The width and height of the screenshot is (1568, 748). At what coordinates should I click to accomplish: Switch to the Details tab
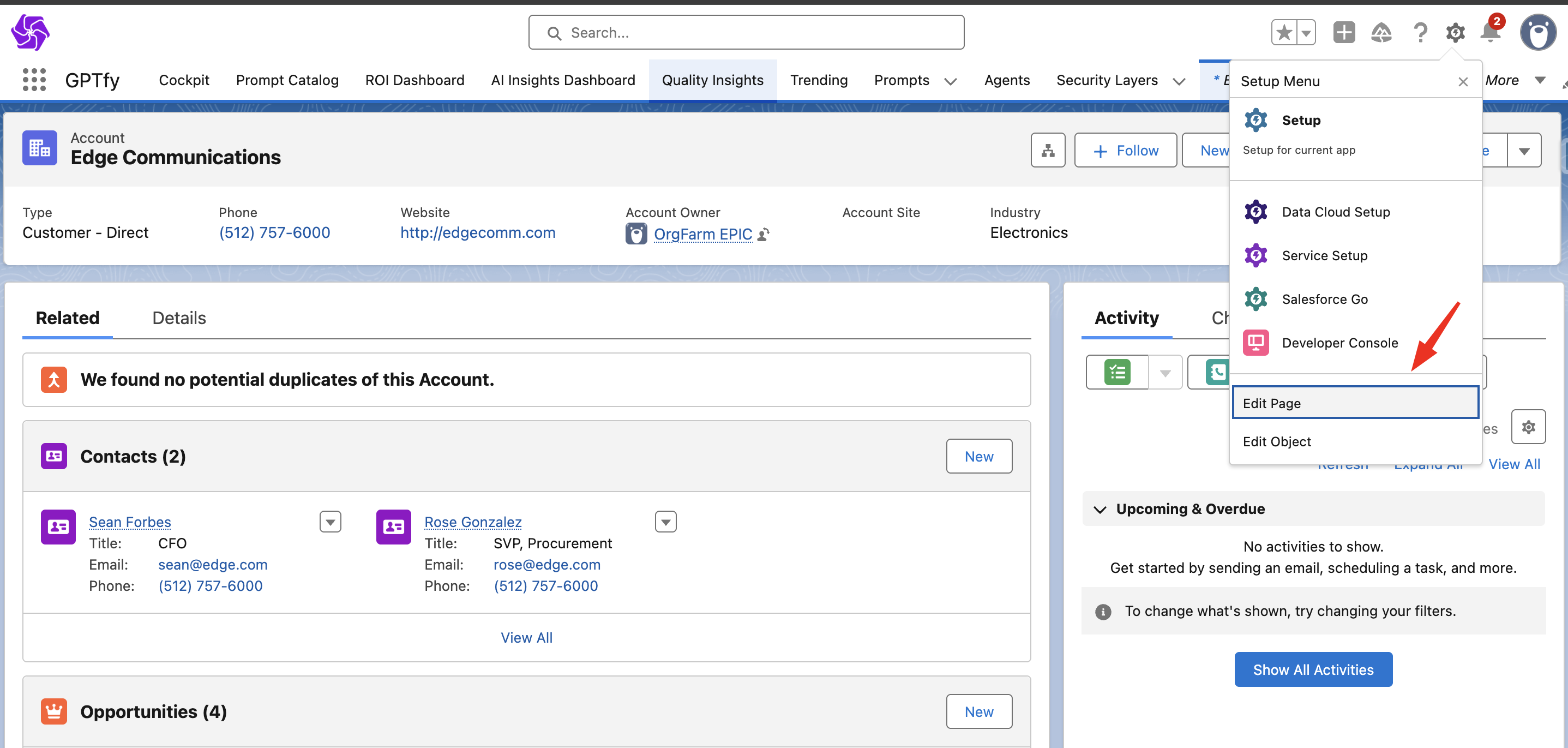[x=179, y=318]
